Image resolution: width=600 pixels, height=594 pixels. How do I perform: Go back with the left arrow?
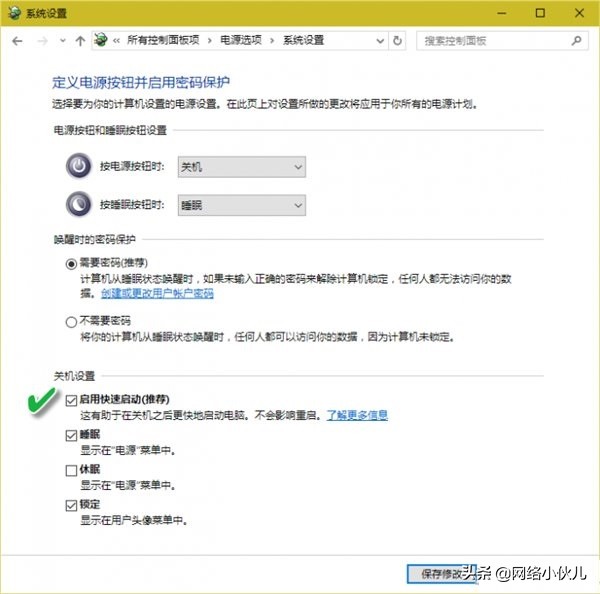tap(17, 41)
